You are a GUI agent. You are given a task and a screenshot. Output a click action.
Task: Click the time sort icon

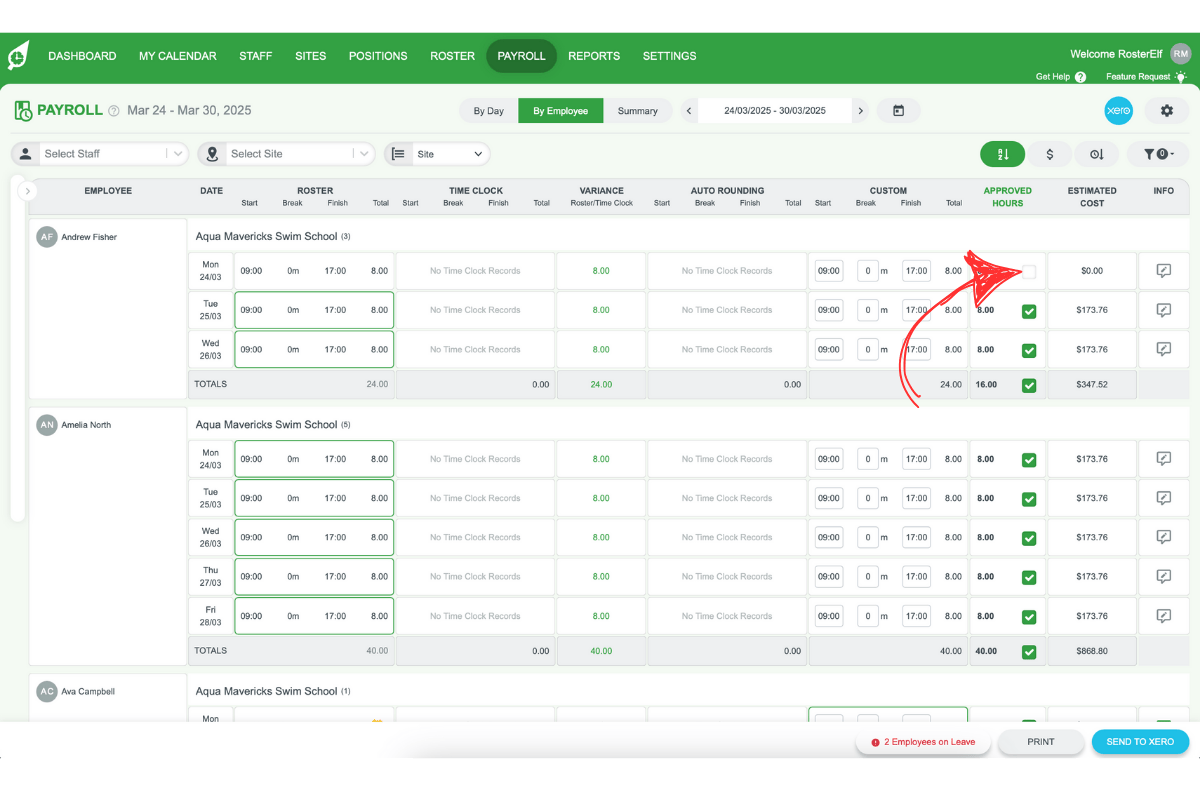(1097, 154)
